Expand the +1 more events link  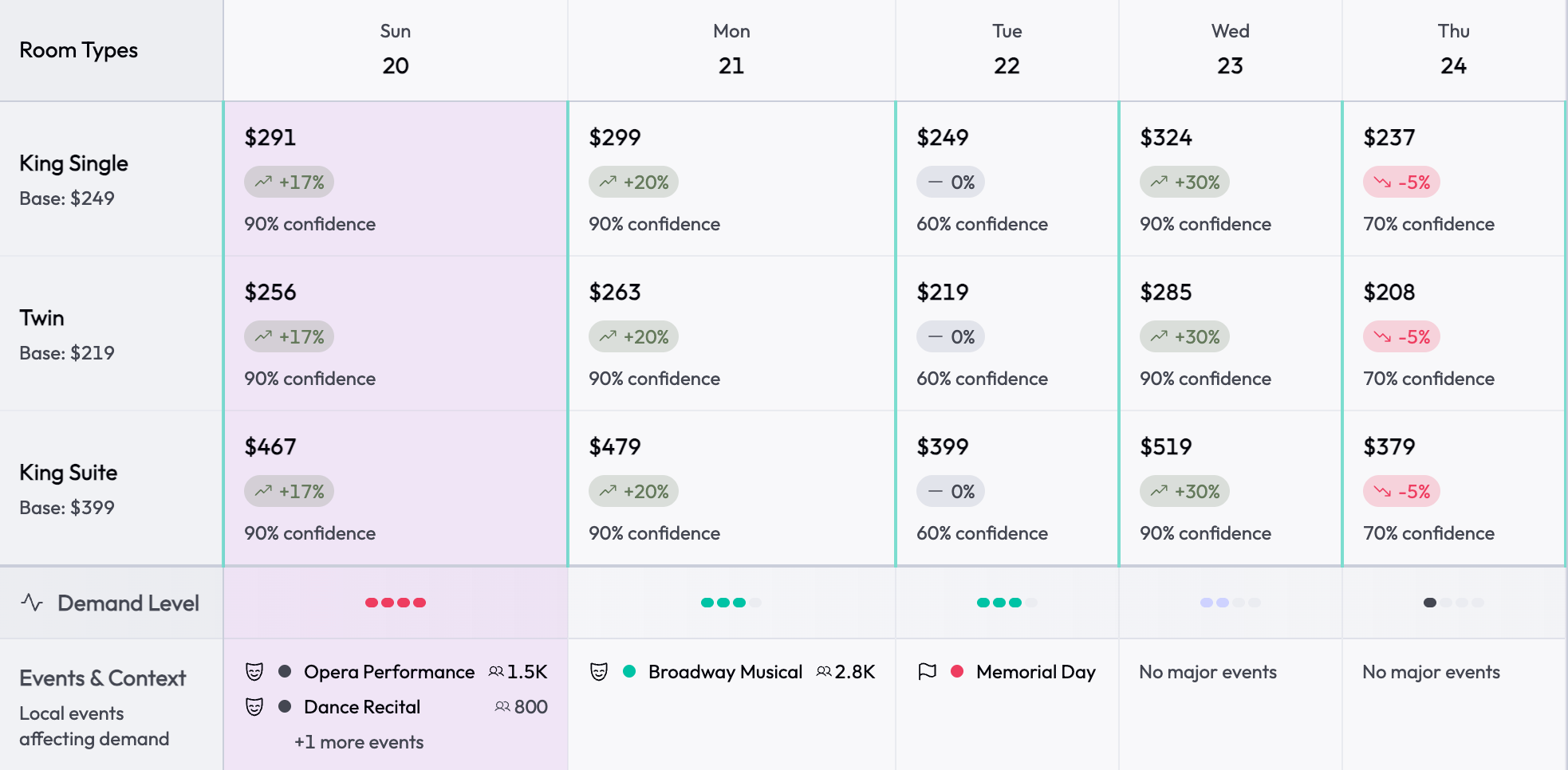pos(359,742)
